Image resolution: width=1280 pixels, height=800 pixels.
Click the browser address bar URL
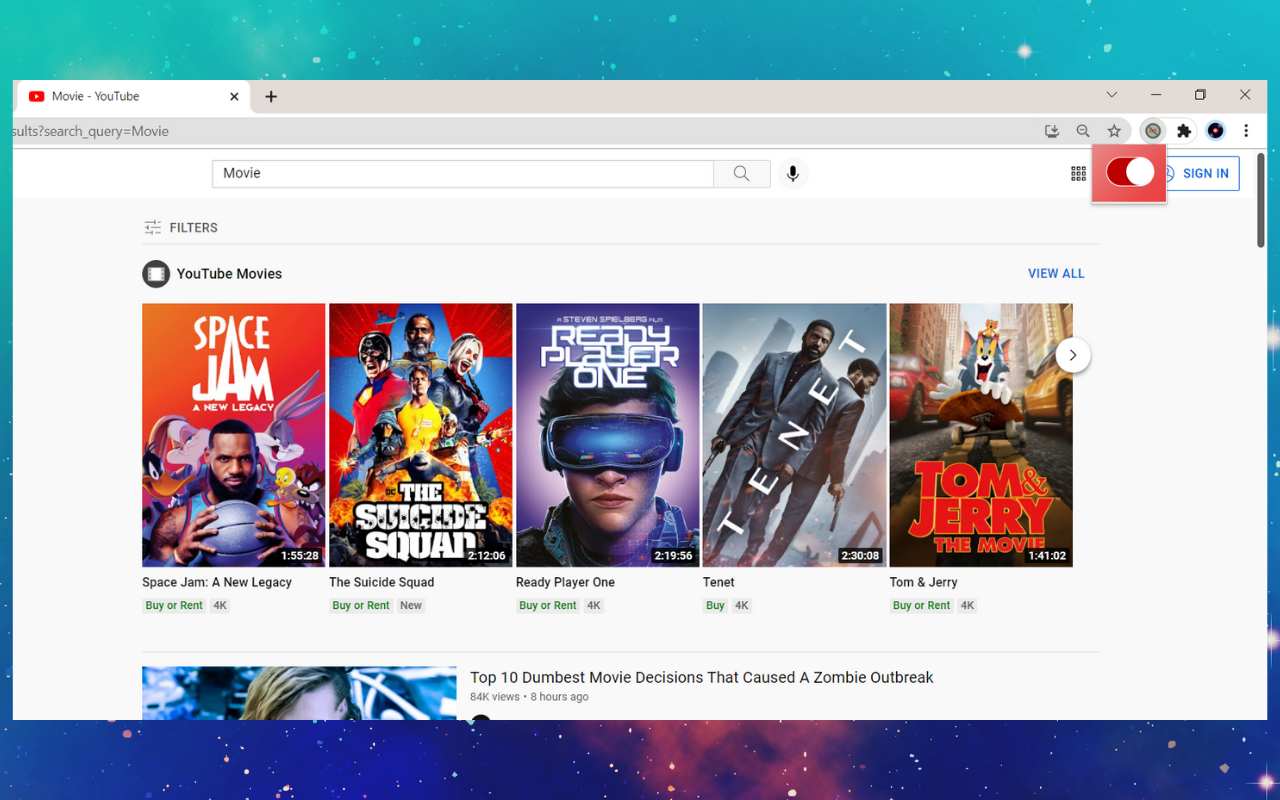[91, 131]
